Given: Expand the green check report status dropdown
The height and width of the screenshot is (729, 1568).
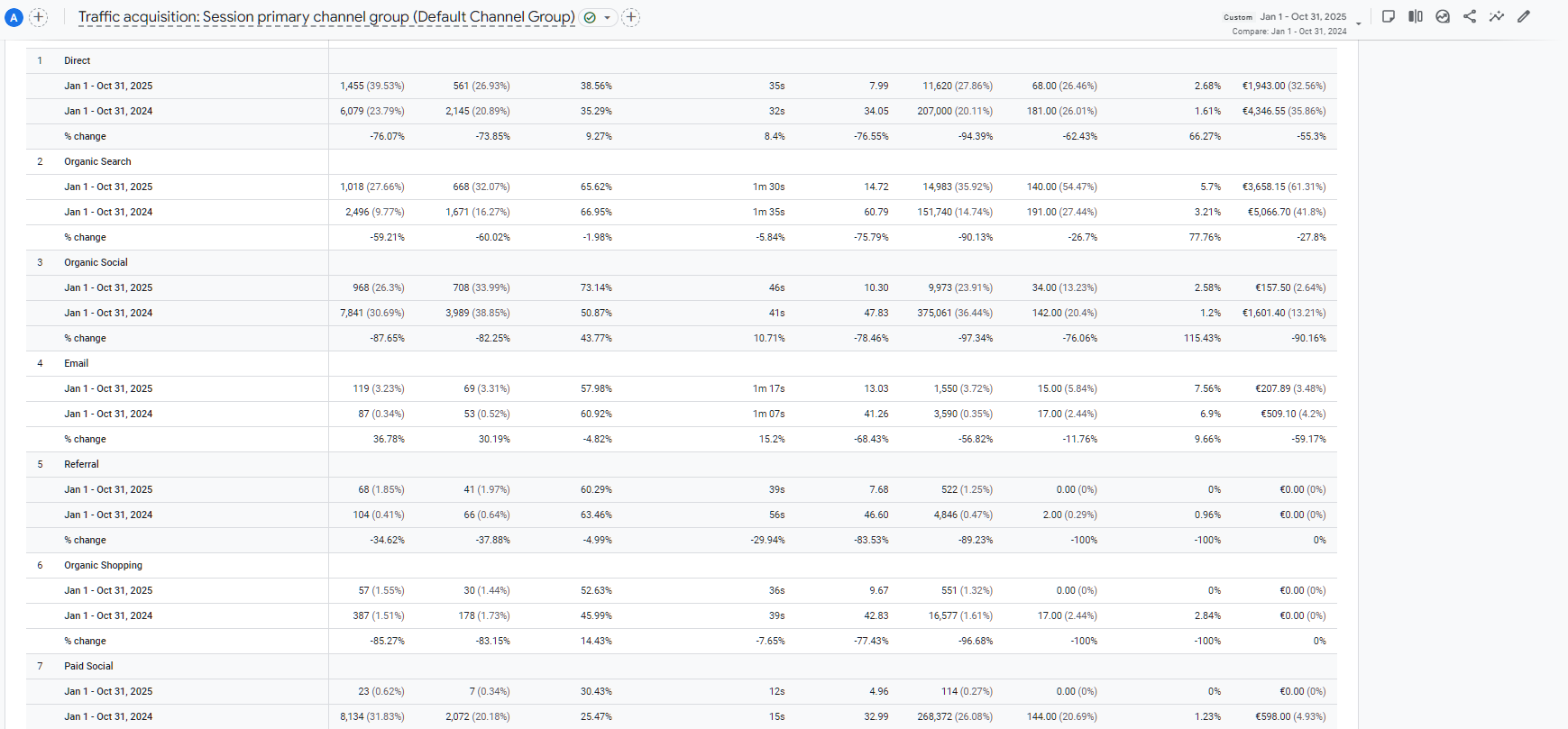Looking at the screenshot, I should point(598,17).
